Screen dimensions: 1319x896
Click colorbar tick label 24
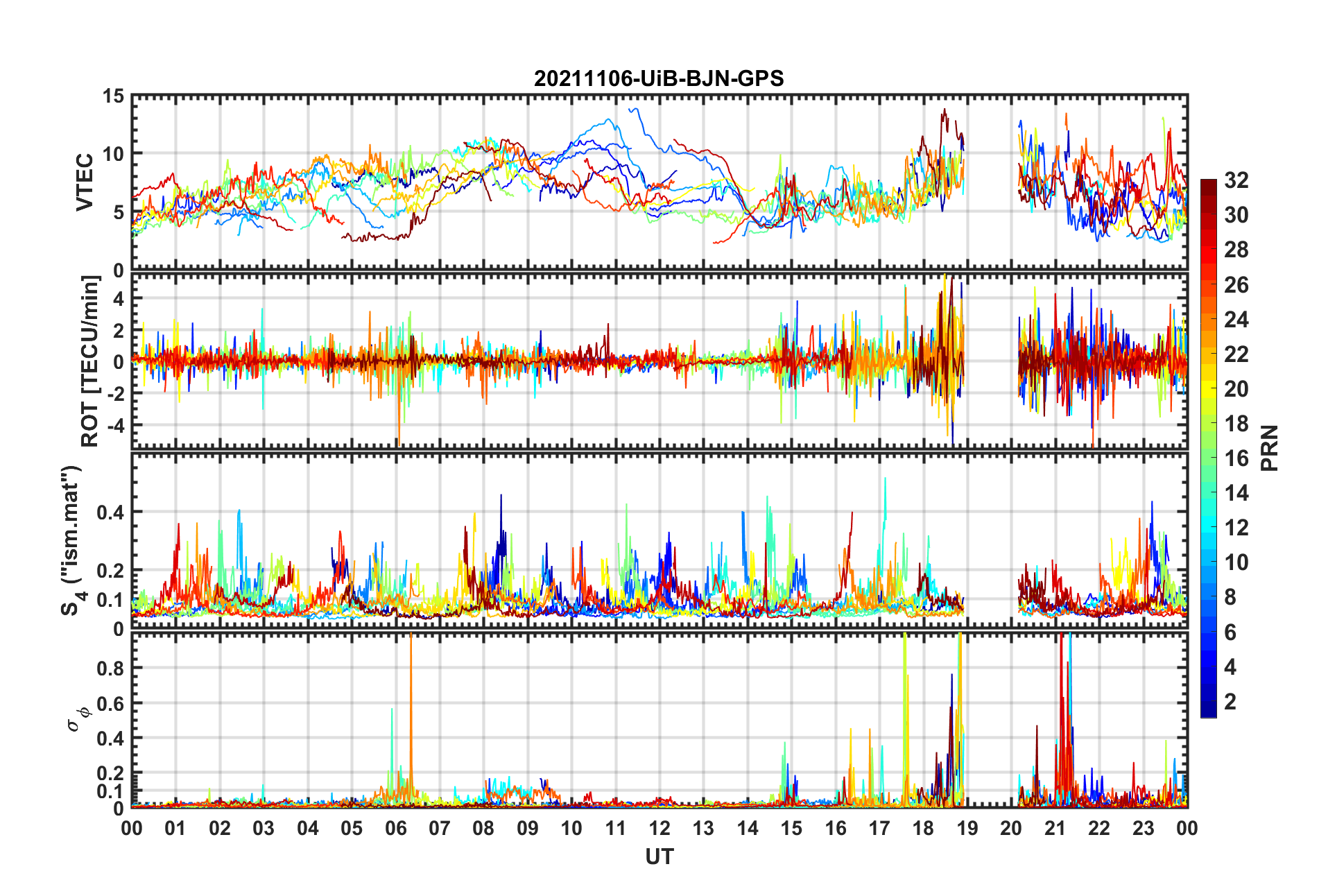tap(1236, 319)
